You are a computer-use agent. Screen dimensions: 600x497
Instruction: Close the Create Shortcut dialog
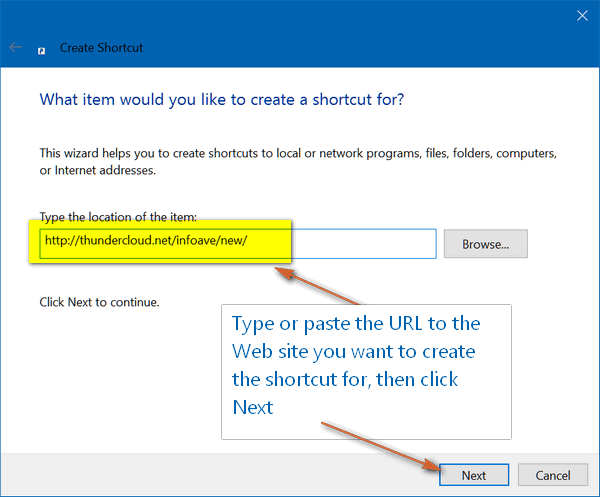click(582, 16)
